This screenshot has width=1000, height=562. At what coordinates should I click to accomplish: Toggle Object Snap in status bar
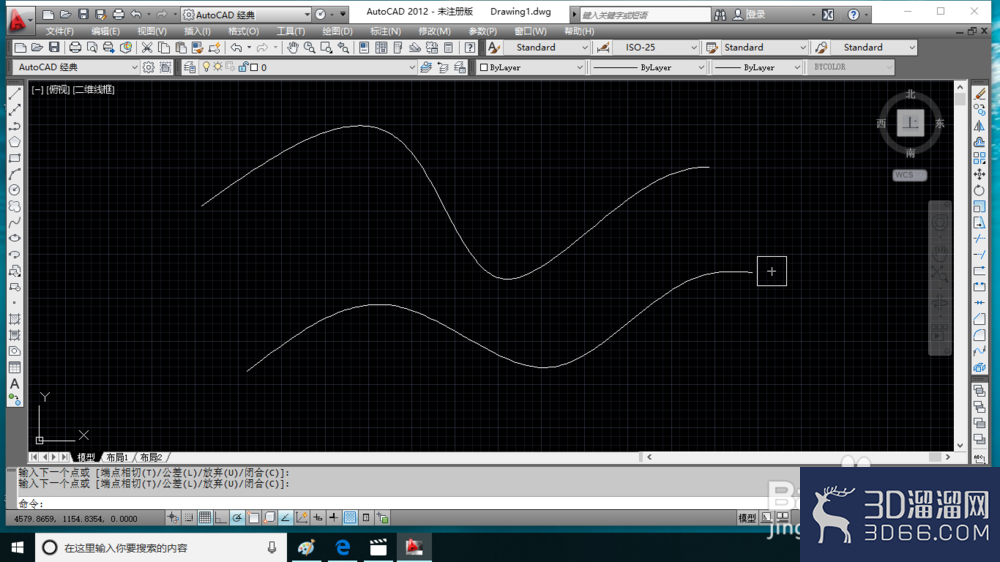(x=253, y=518)
